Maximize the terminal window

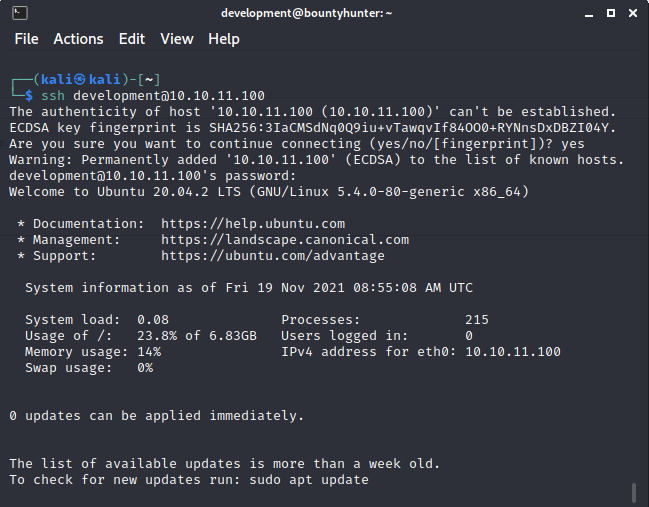(611, 13)
